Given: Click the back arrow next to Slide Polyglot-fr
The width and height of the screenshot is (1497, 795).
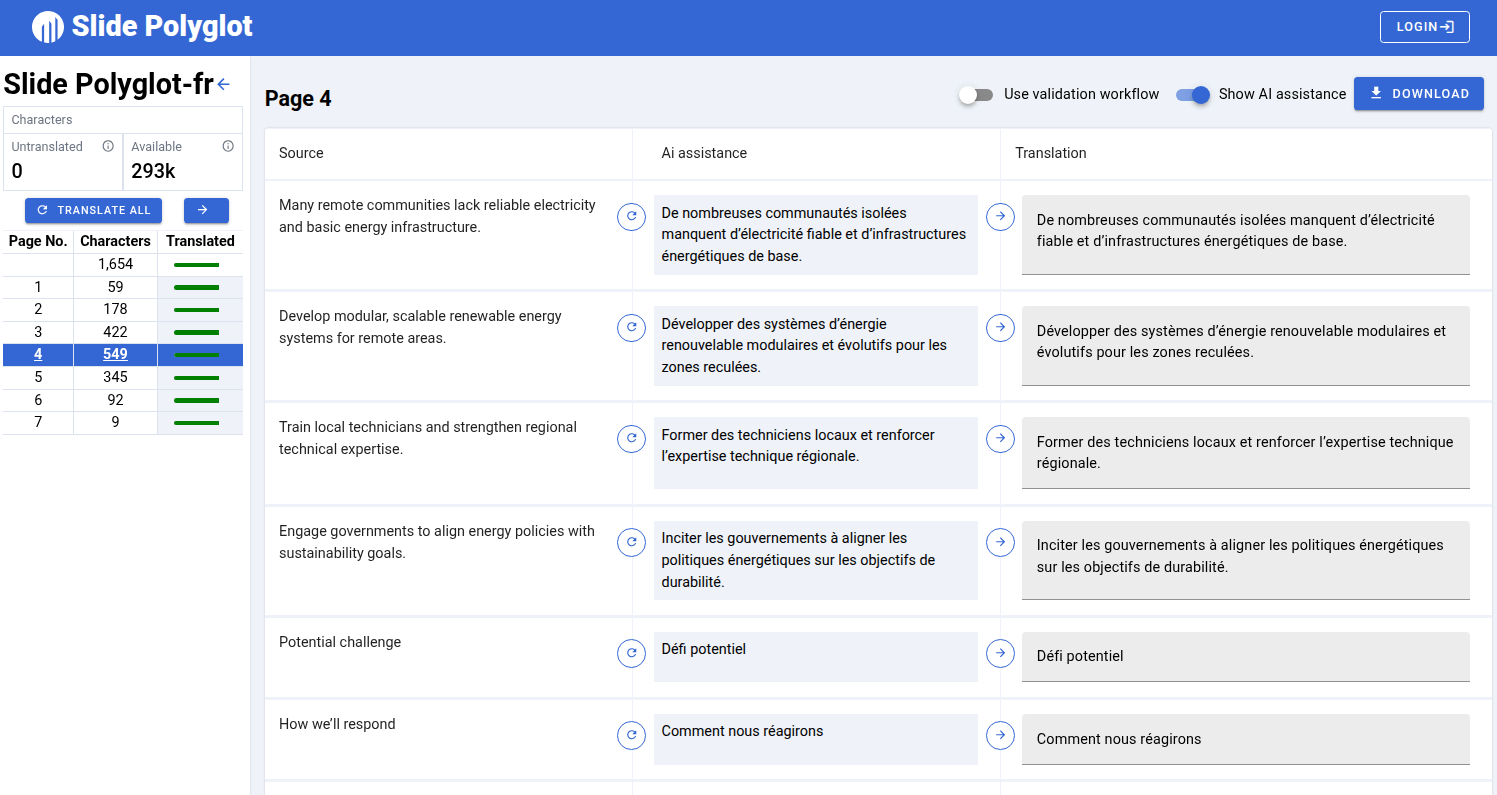Looking at the screenshot, I should (x=223, y=85).
